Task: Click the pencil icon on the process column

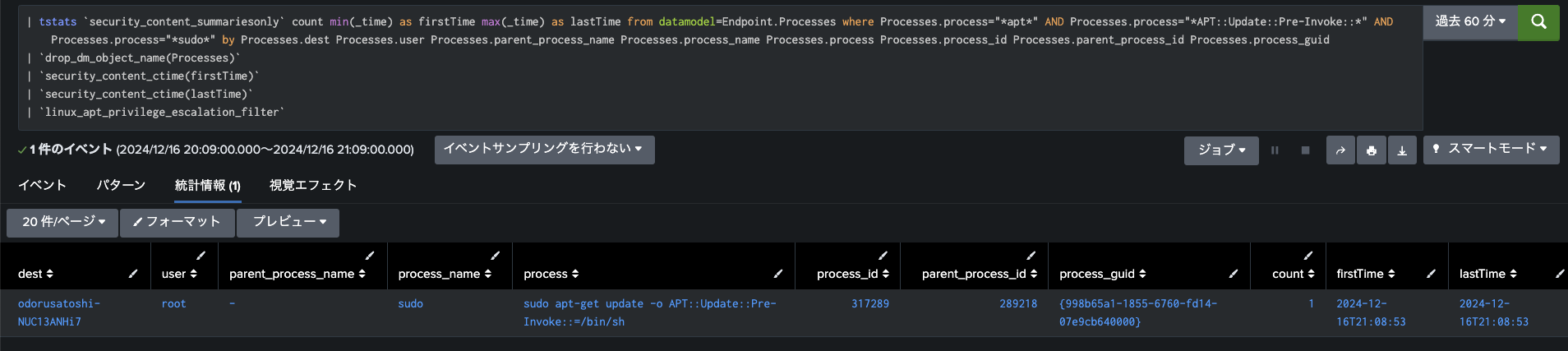Action: [778, 274]
